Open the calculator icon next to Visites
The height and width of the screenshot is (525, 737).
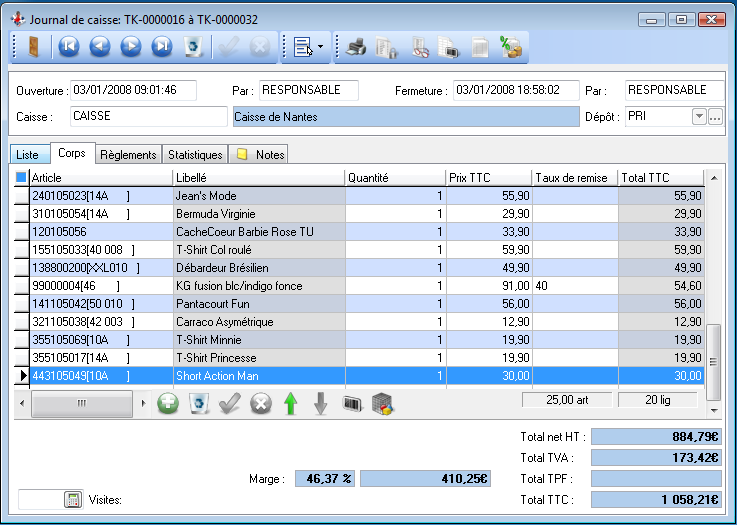pos(73,500)
